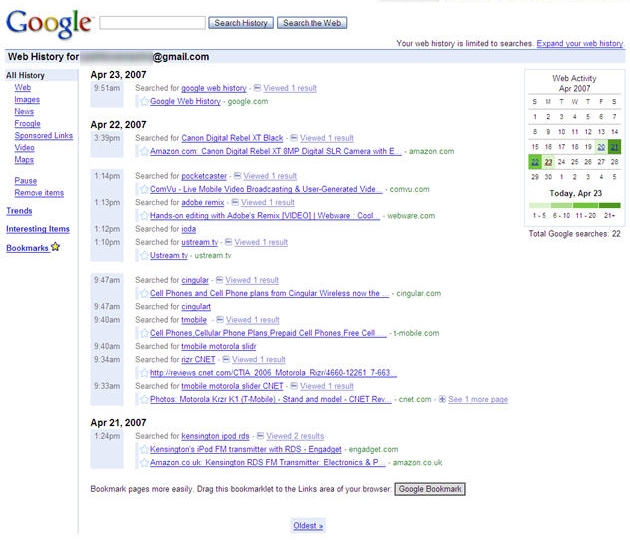
Task: Collapse results icon for rizr CNET search
Action: pyautogui.click(x=226, y=359)
